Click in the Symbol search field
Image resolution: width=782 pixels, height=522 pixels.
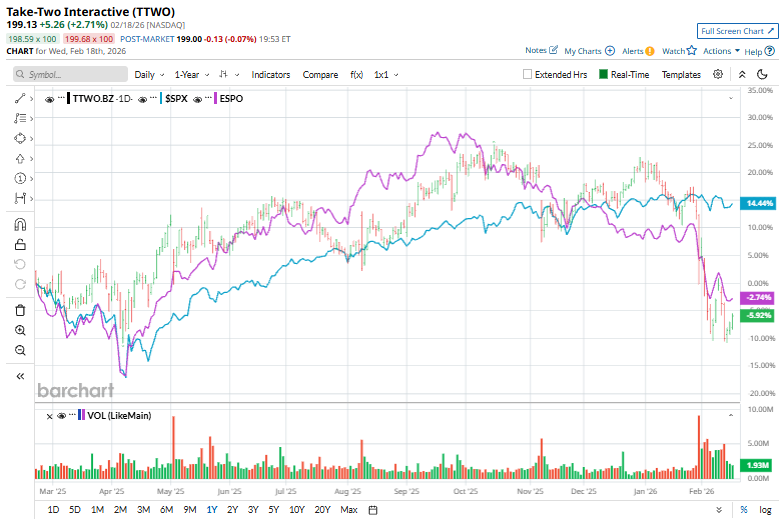coord(75,74)
